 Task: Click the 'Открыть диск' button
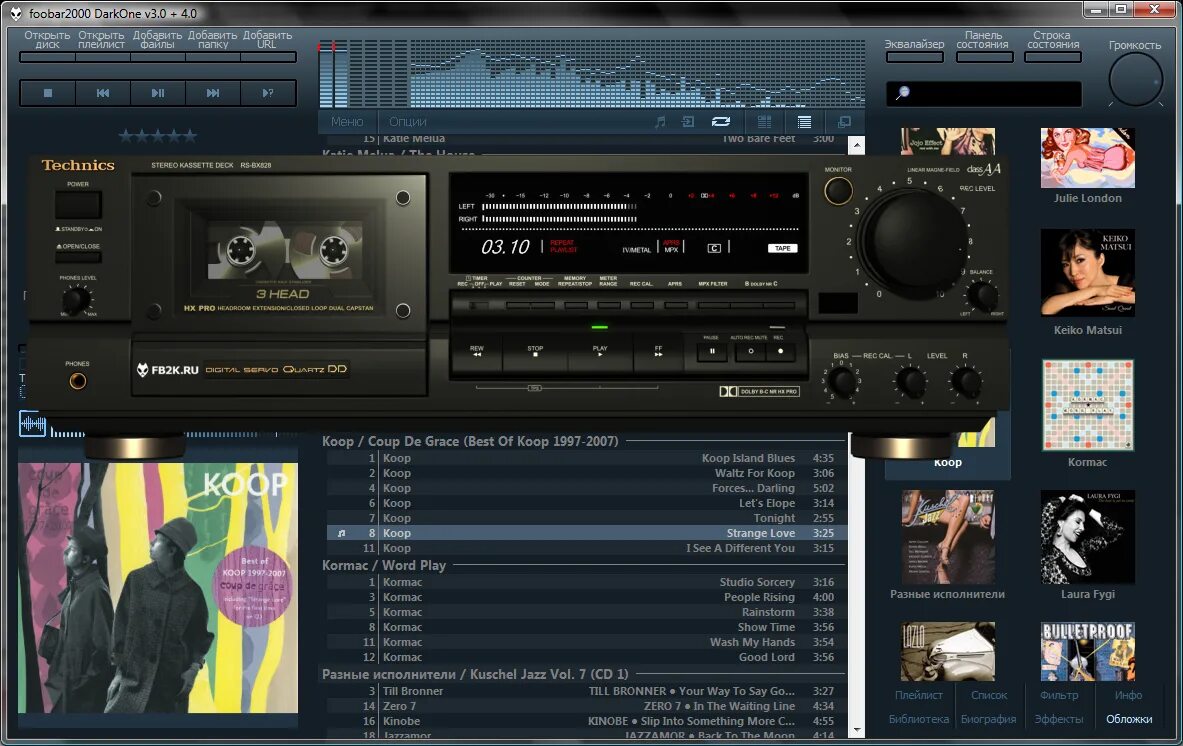click(47, 45)
